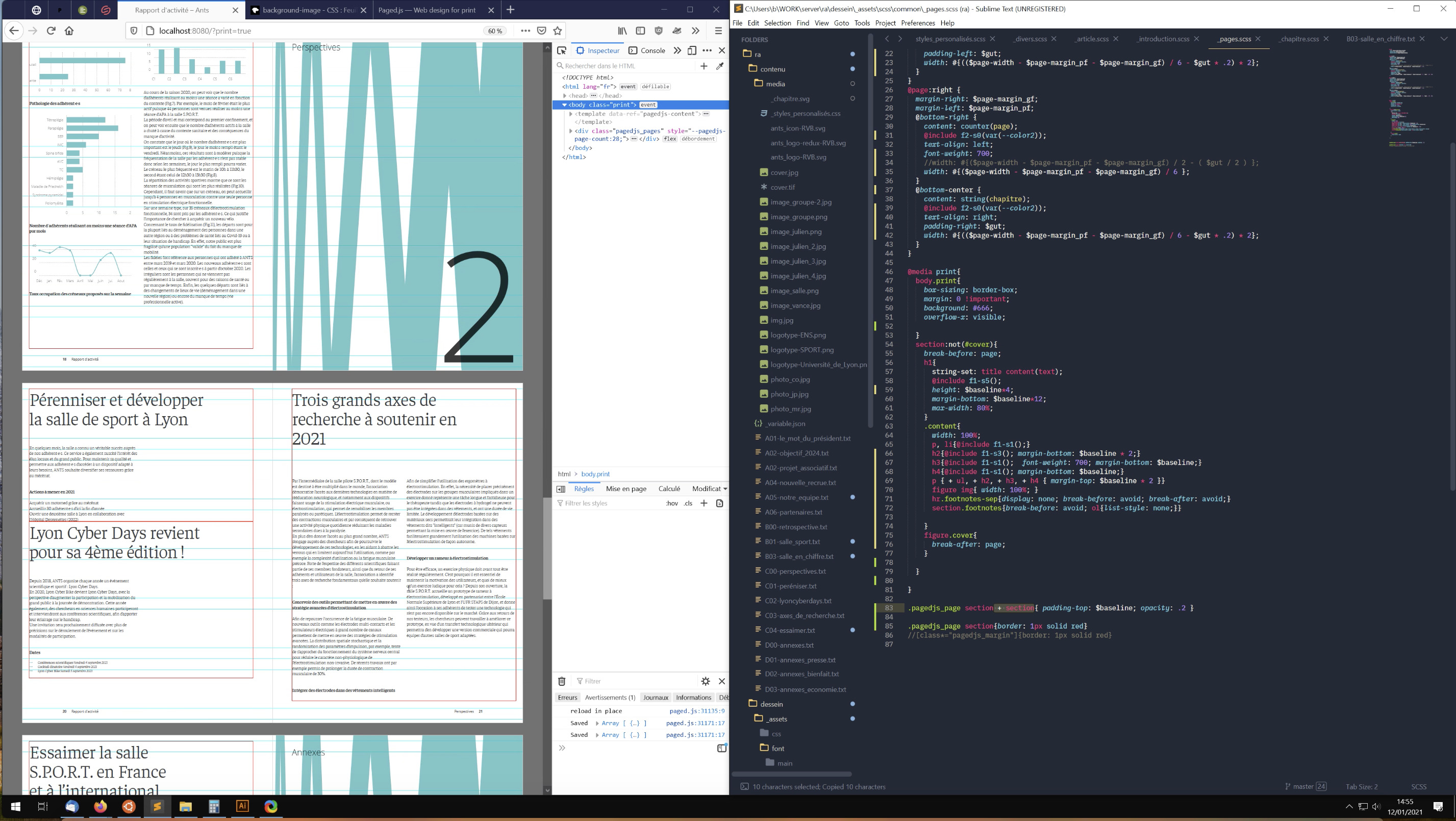Switch to Calculé tab
1456x821 pixels.
coord(669,489)
